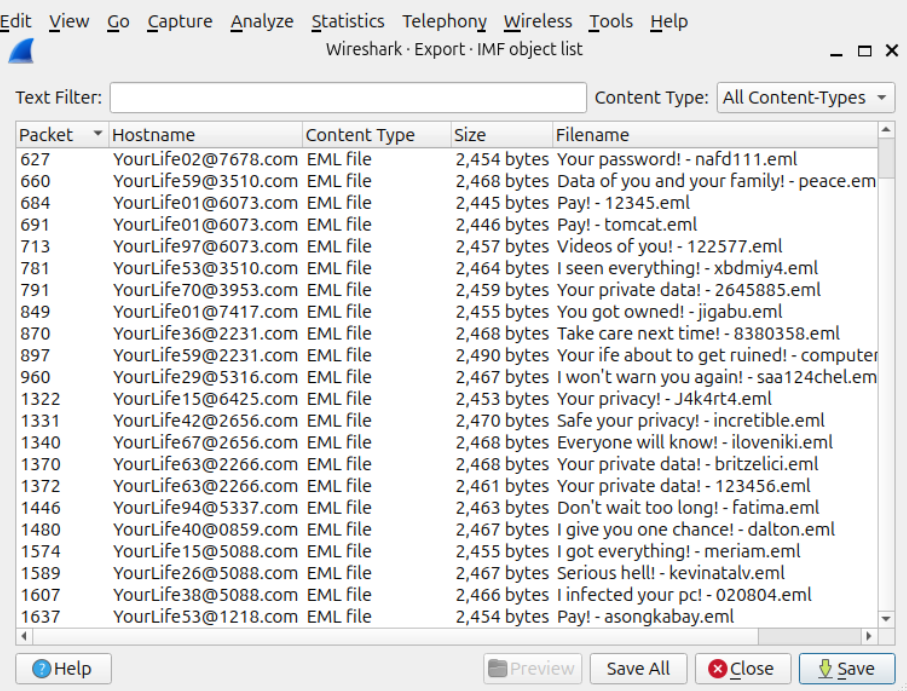Open the Edit menu
This screenshot has height=691, width=907.
coord(16,21)
